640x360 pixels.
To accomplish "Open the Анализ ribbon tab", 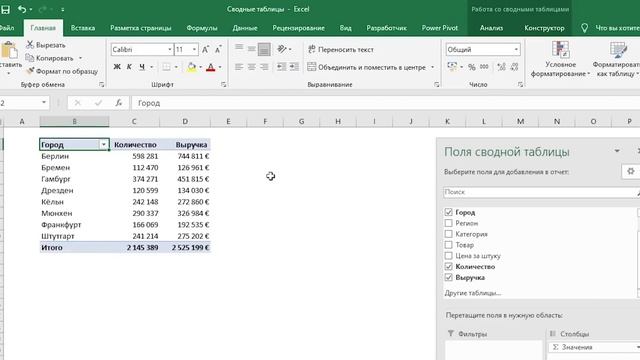I will coord(491,28).
